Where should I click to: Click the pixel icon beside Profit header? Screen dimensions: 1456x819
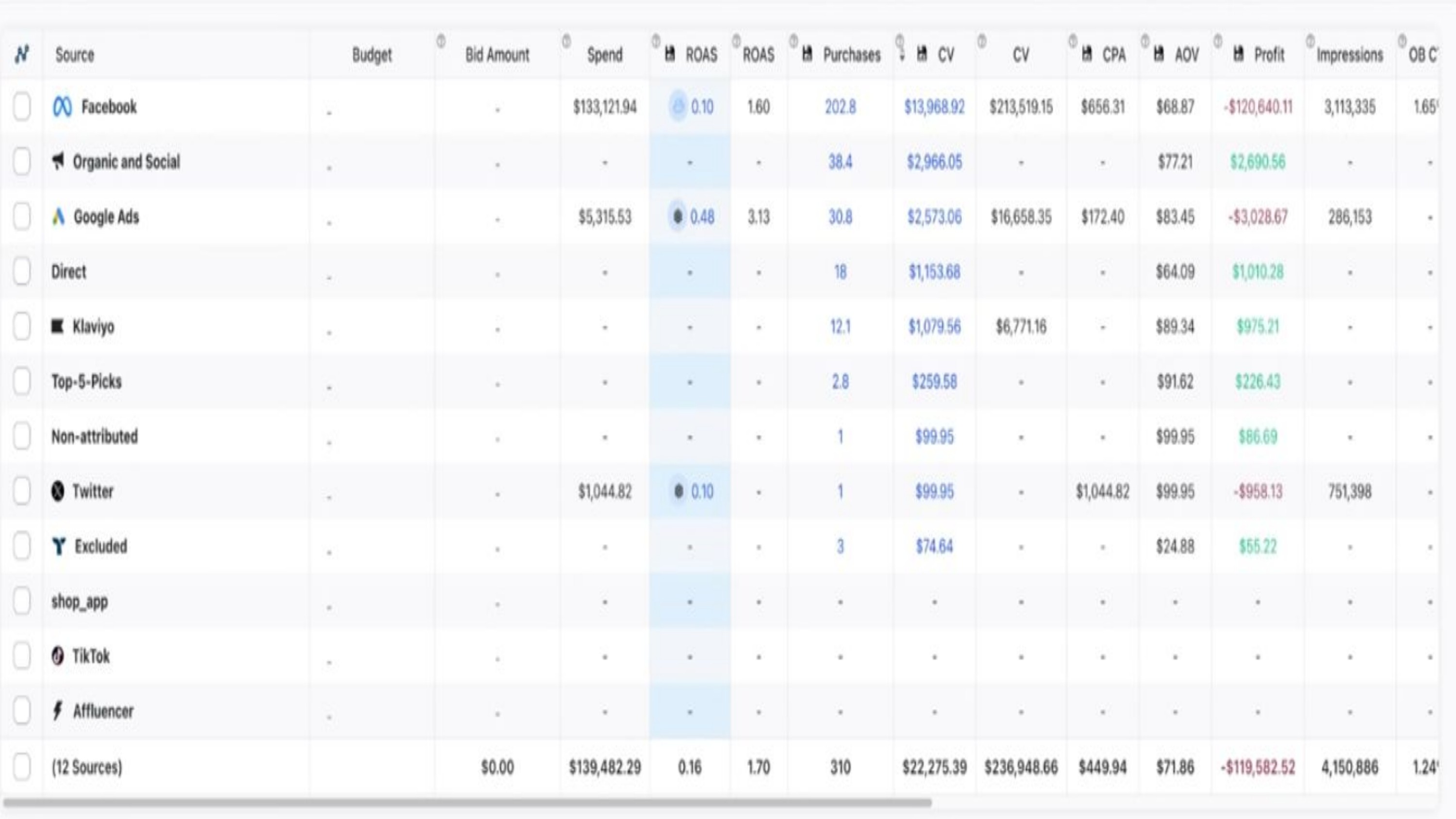pyautogui.click(x=1239, y=54)
